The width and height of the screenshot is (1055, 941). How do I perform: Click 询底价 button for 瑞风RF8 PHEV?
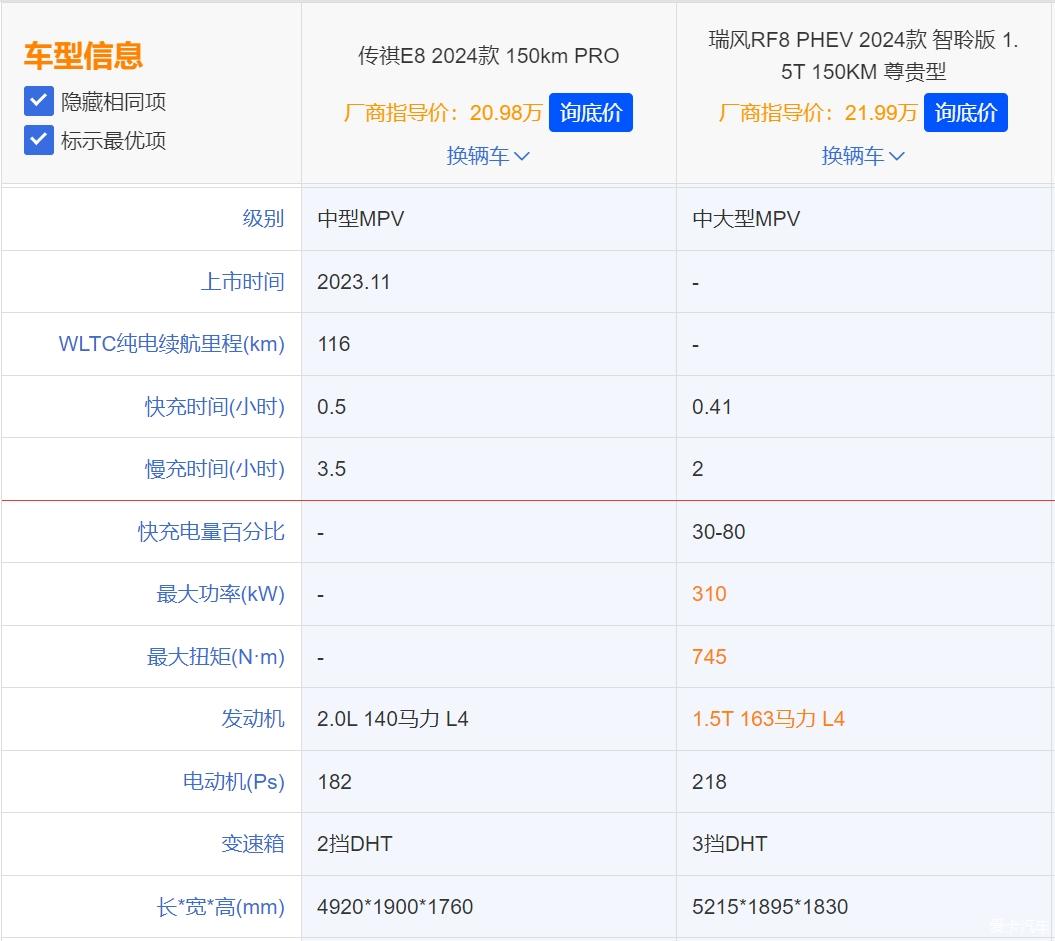coord(966,112)
